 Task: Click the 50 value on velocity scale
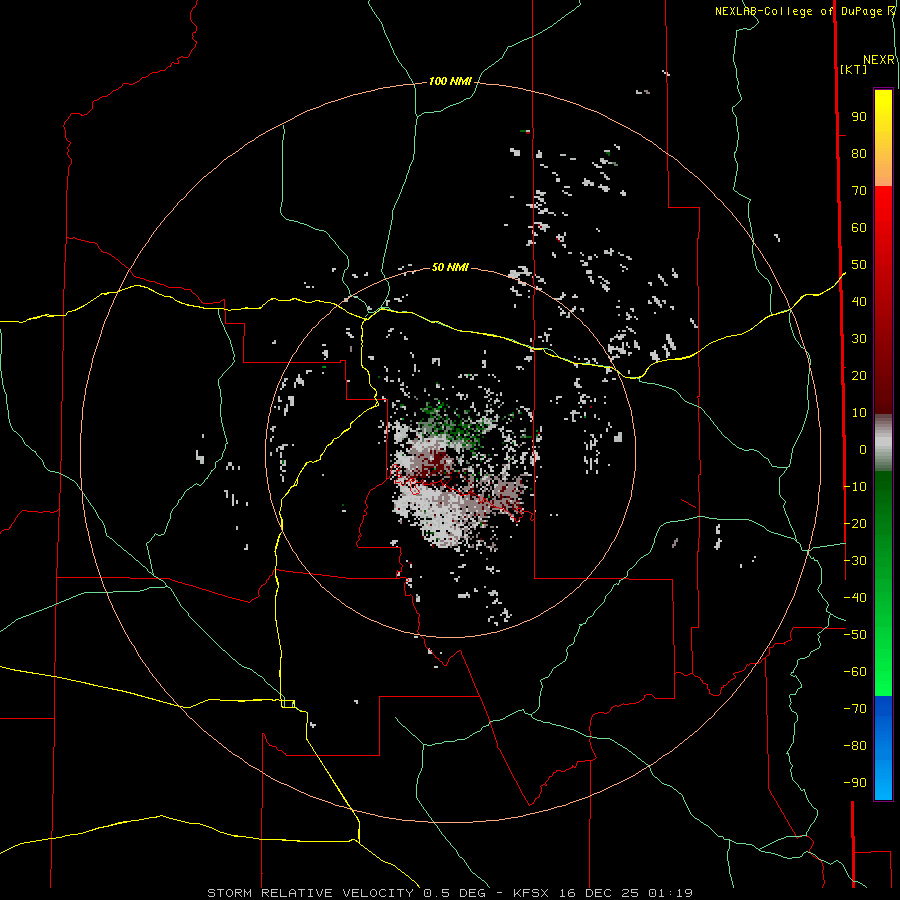[859, 265]
